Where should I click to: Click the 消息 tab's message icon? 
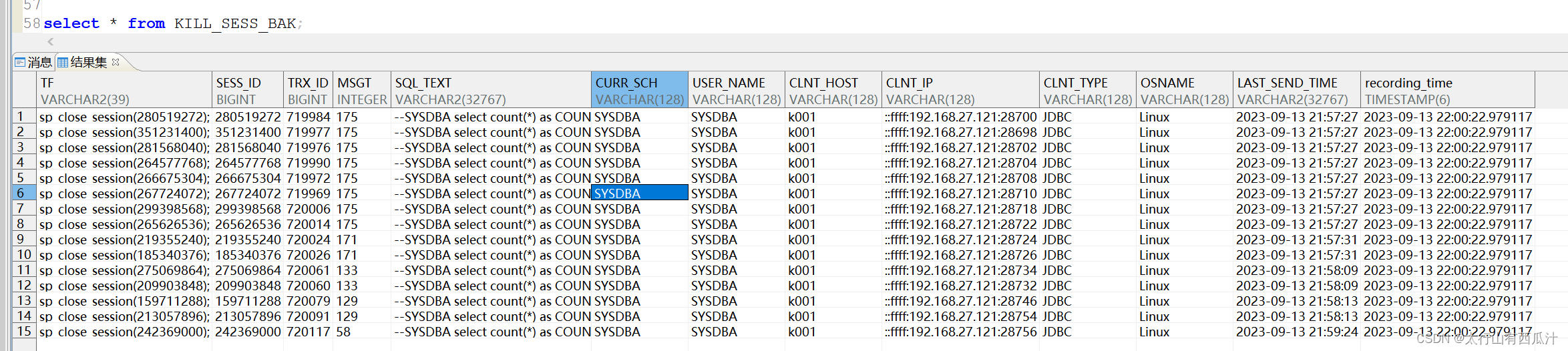coord(20,63)
